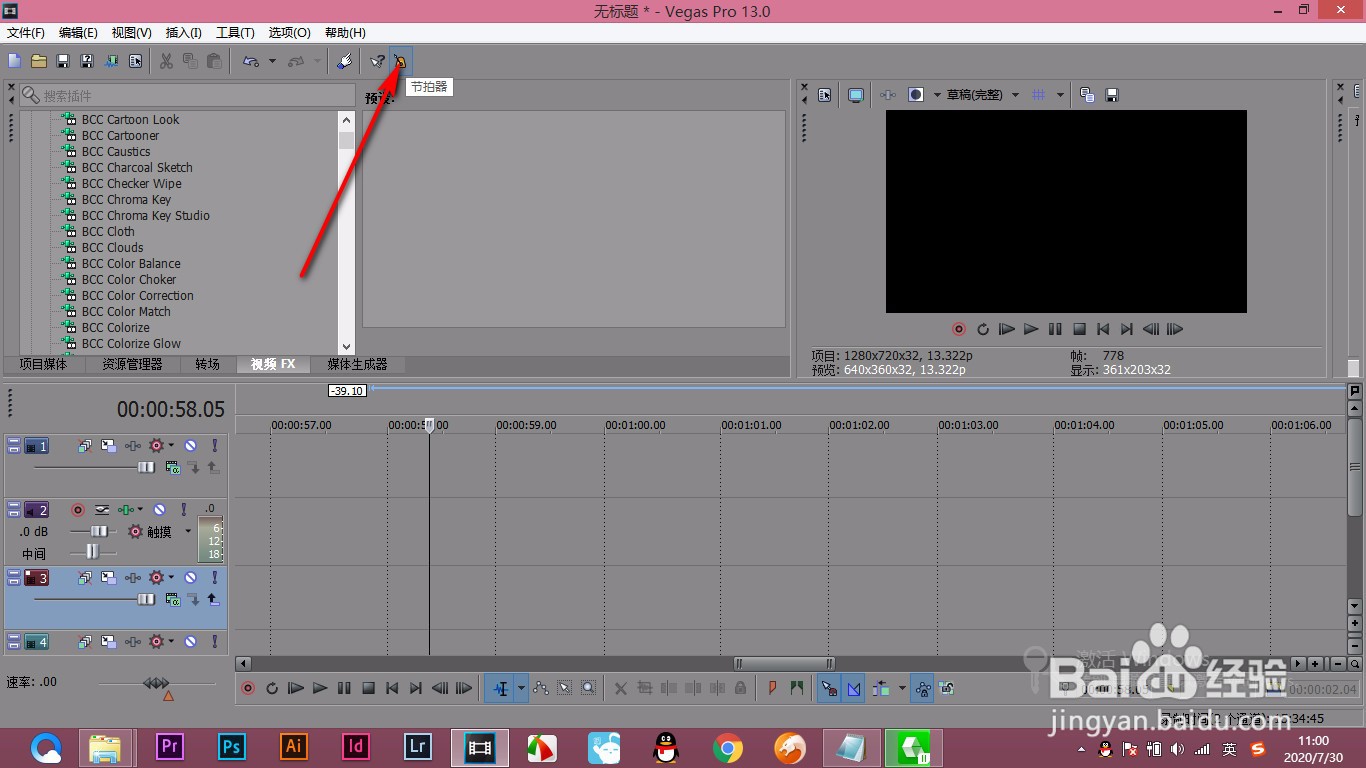This screenshot has height=768, width=1366.
Task: Mute video track 4
Action: click(x=190, y=641)
